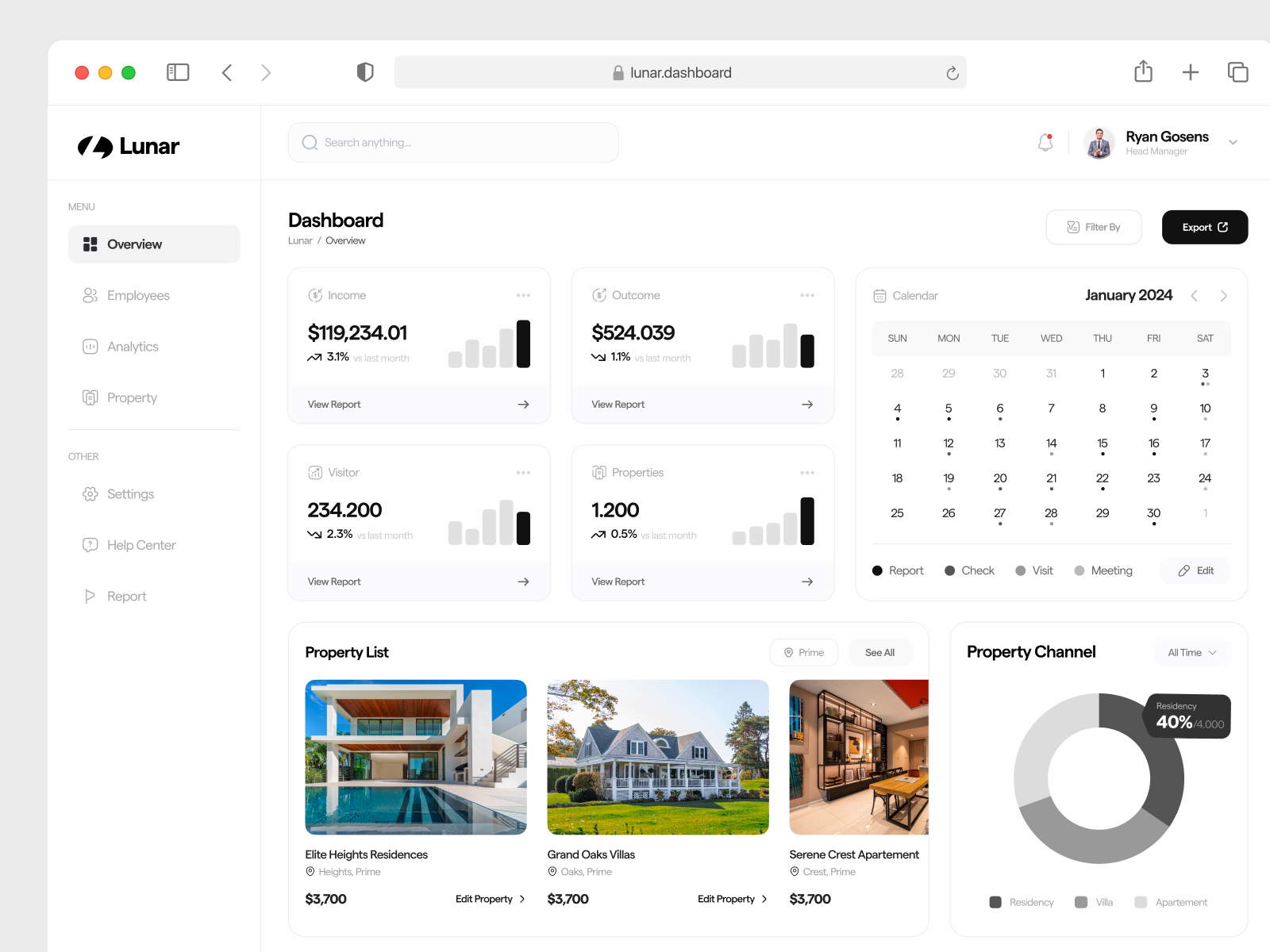Click View Report under Visitor card
The width and height of the screenshot is (1270, 952).
pyautogui.click(x=334, y=581)
